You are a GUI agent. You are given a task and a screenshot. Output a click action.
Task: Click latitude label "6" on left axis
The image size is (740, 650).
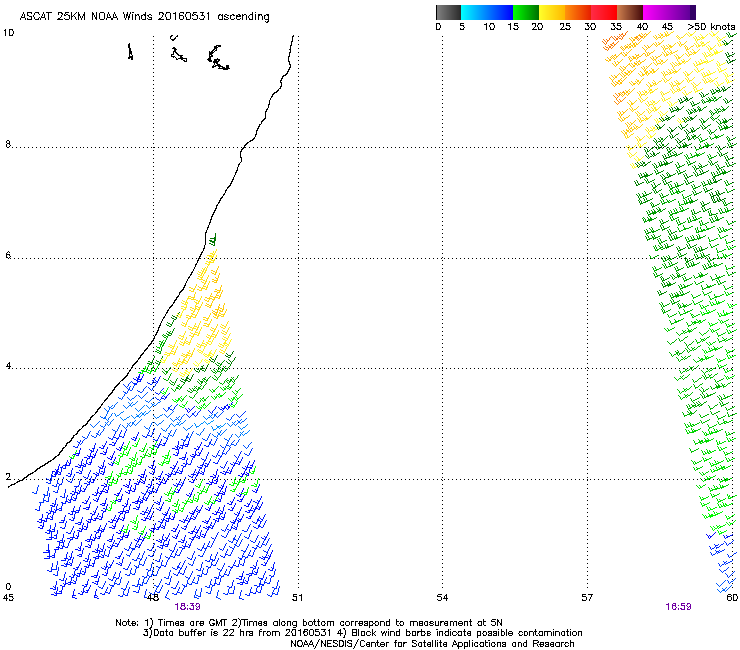[x=8, y=255]
